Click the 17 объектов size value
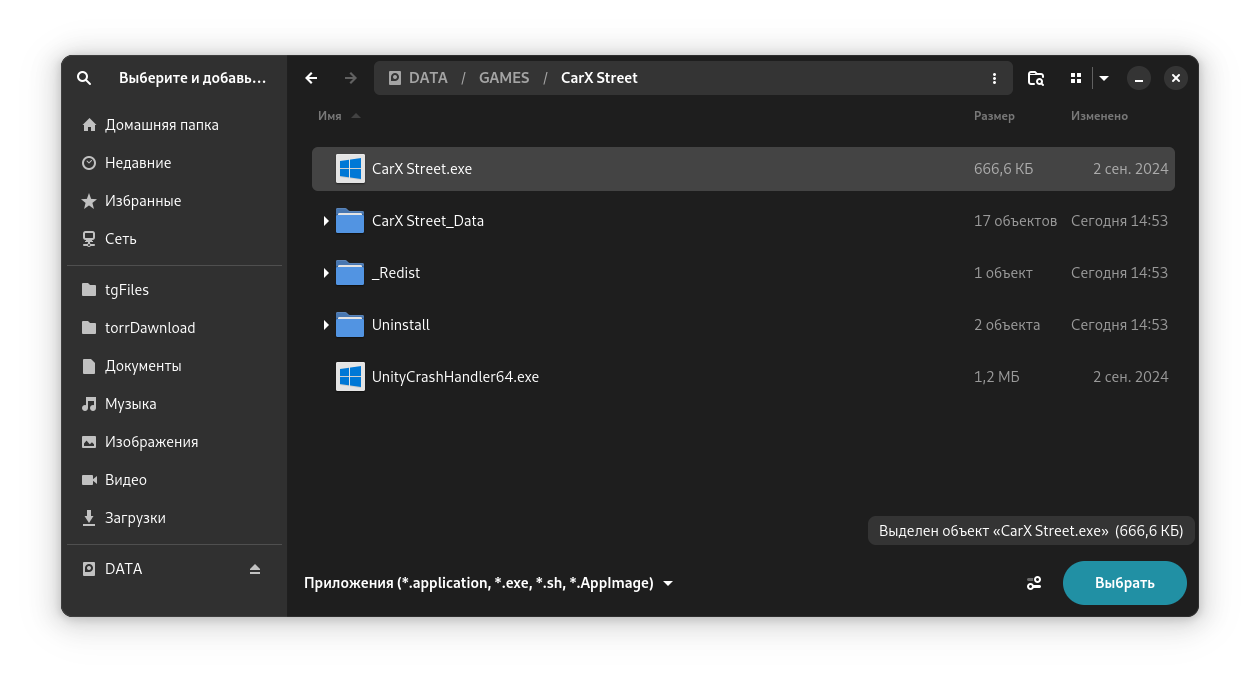The width and height of the screenshot is (1260, 684). (1015, 221)
